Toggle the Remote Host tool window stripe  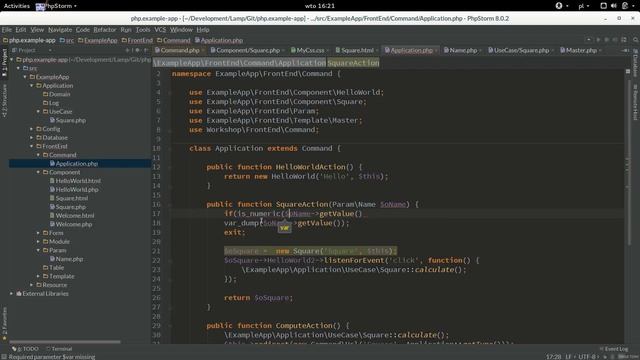point(636,102)
